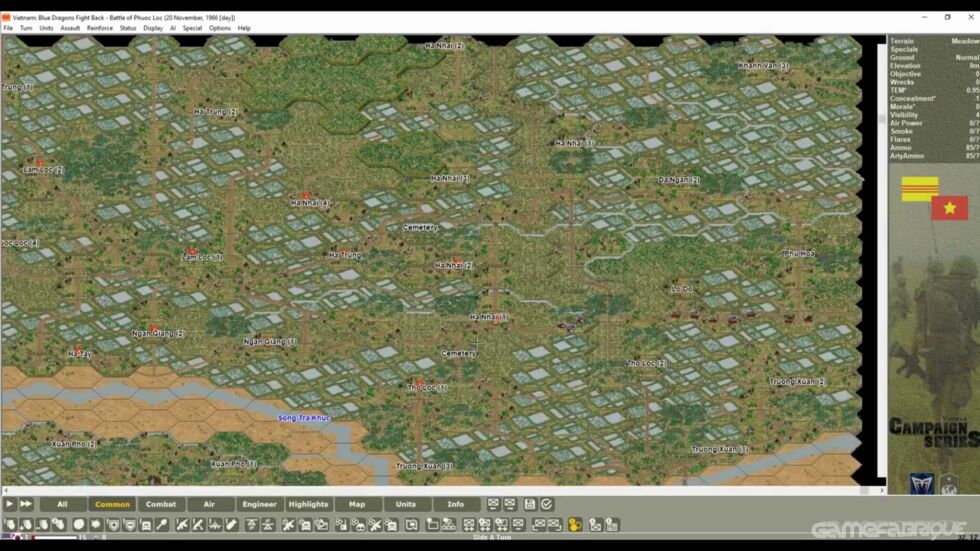Open the File menu
The image size is (980, 551).
(x=8, y=28)
